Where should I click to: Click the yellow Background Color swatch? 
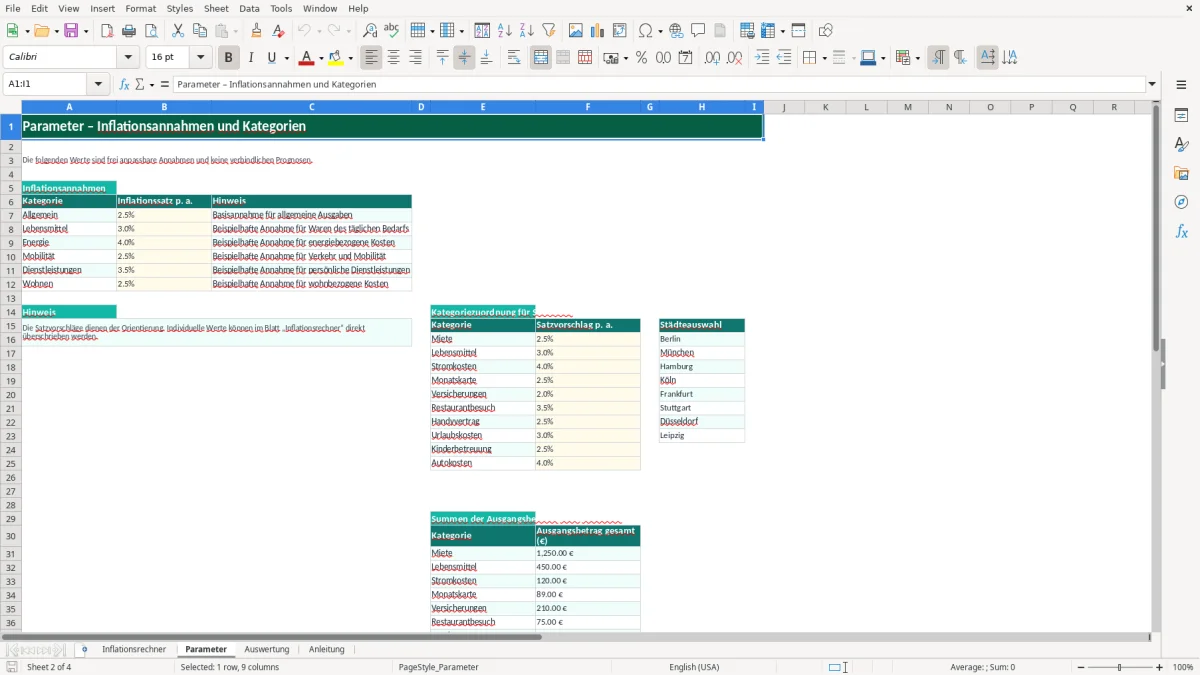pos(336,58)
